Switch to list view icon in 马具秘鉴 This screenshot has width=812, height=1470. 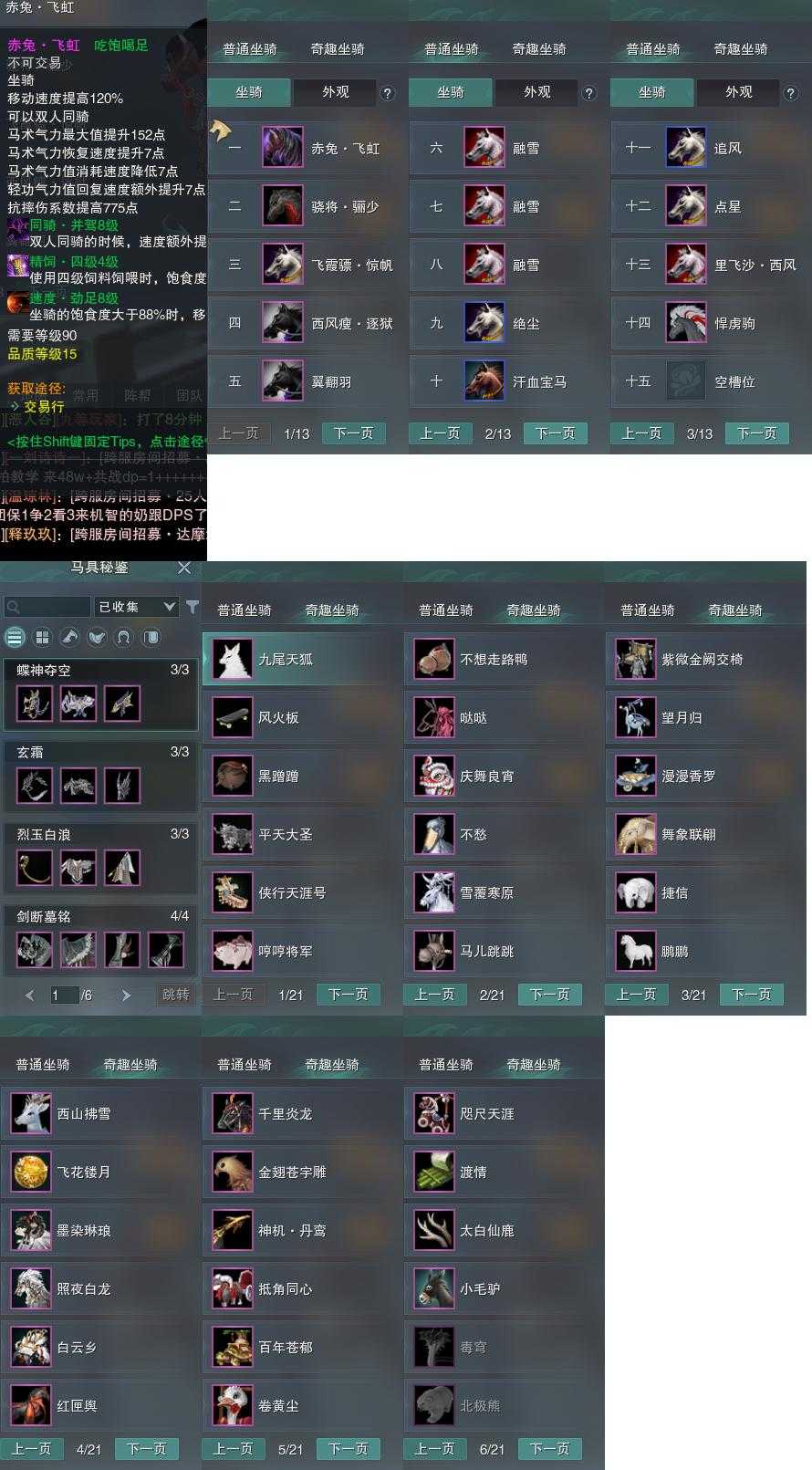click(15, 637)
